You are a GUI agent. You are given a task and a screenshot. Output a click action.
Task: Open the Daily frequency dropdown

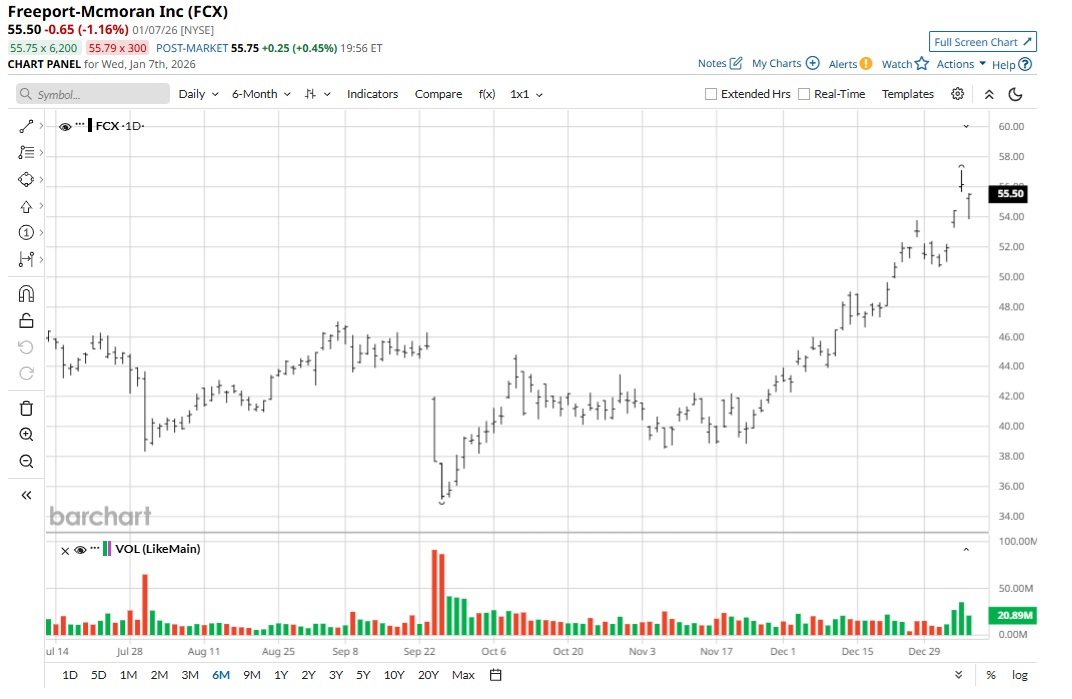[x=198, y=94]
